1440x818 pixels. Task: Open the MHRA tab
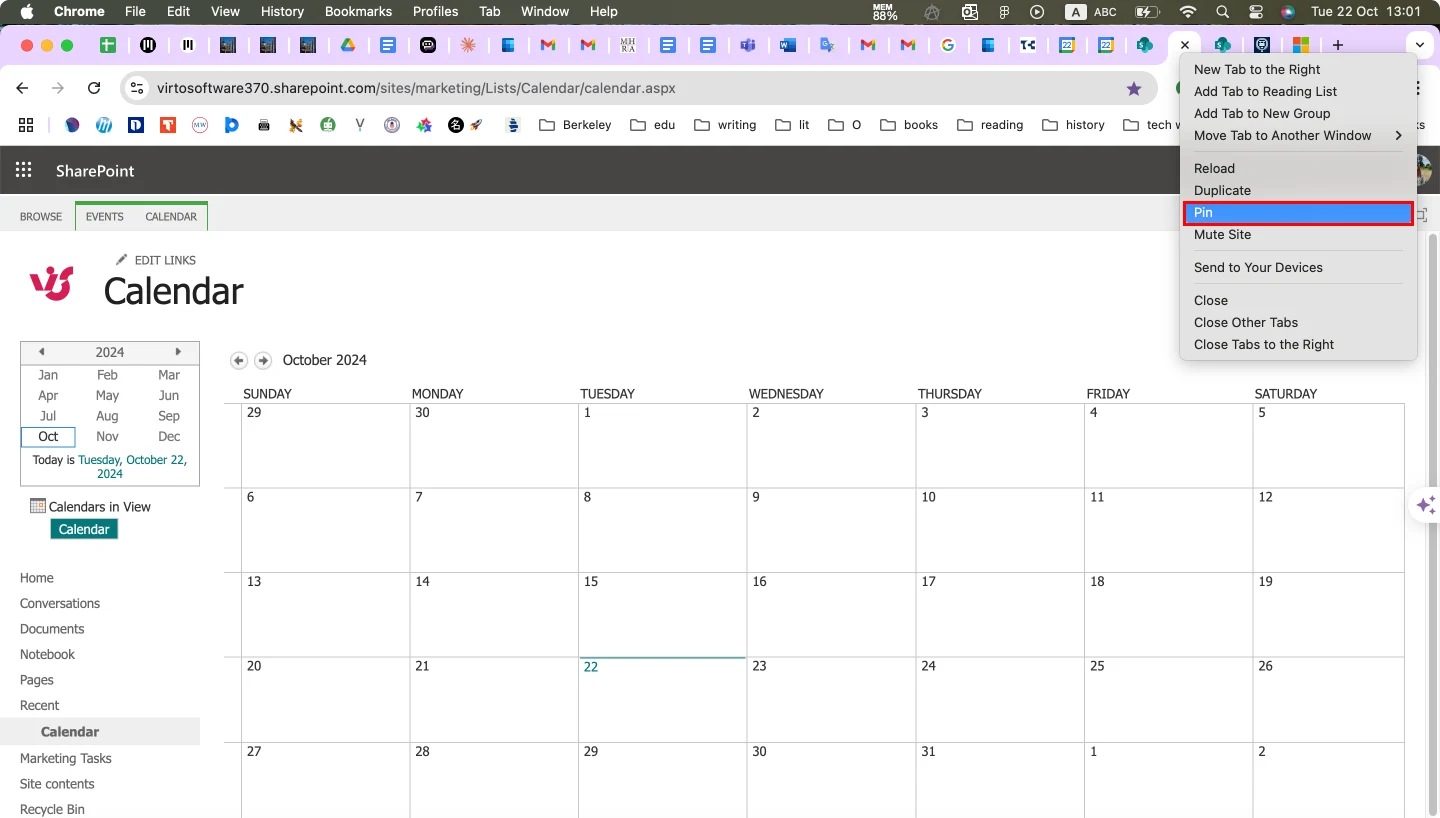click(x=628, y=45)
